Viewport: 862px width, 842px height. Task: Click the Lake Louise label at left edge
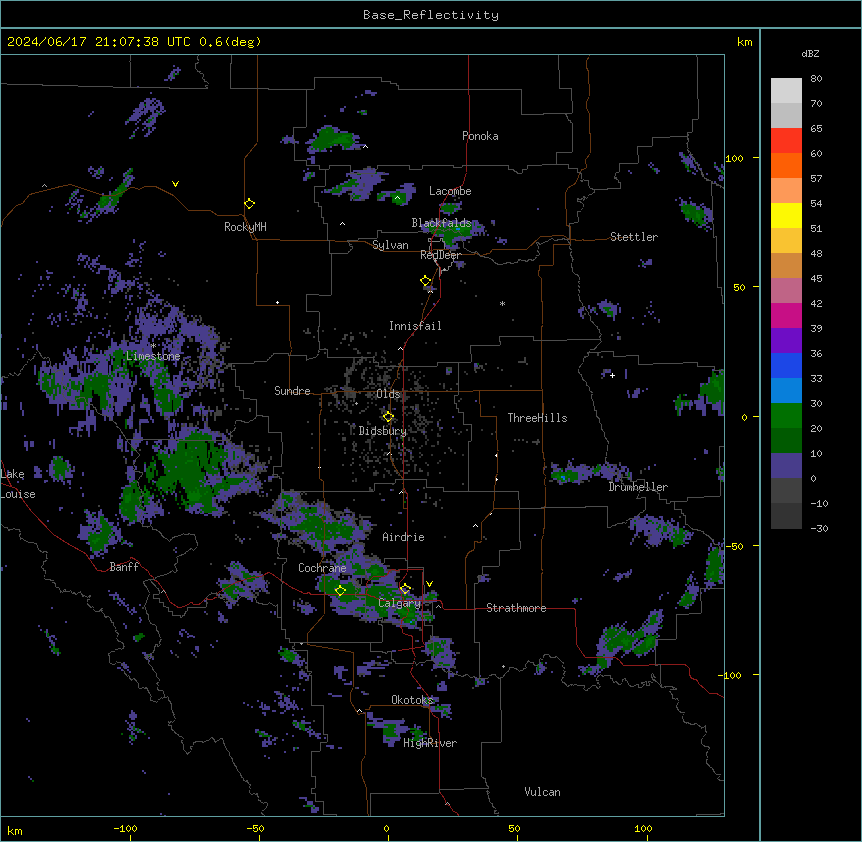[17, 484]
